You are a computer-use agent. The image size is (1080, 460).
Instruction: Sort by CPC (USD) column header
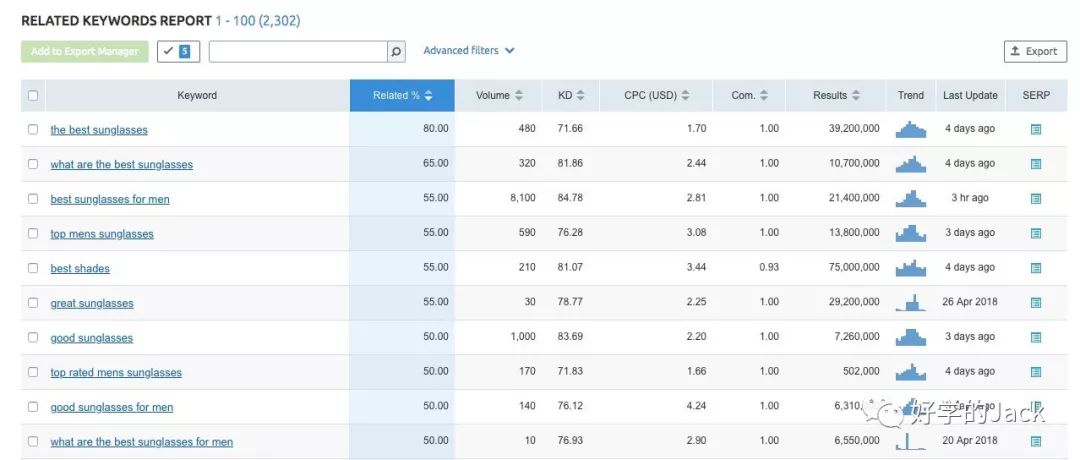click(x=656, y=96)
